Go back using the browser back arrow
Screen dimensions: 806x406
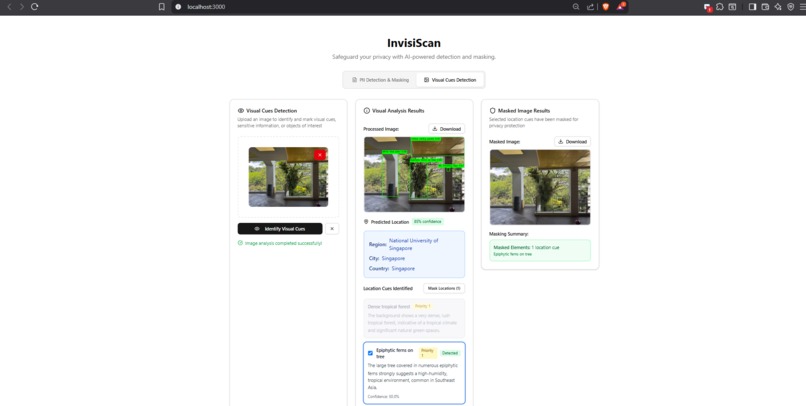pos(9,7)
